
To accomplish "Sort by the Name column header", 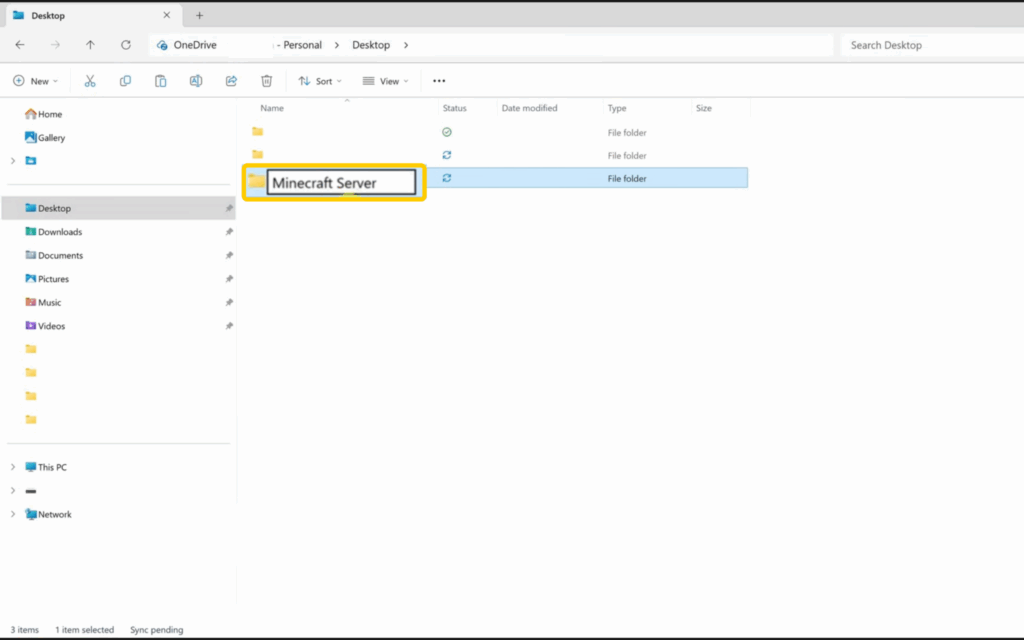I will (272, 108).
